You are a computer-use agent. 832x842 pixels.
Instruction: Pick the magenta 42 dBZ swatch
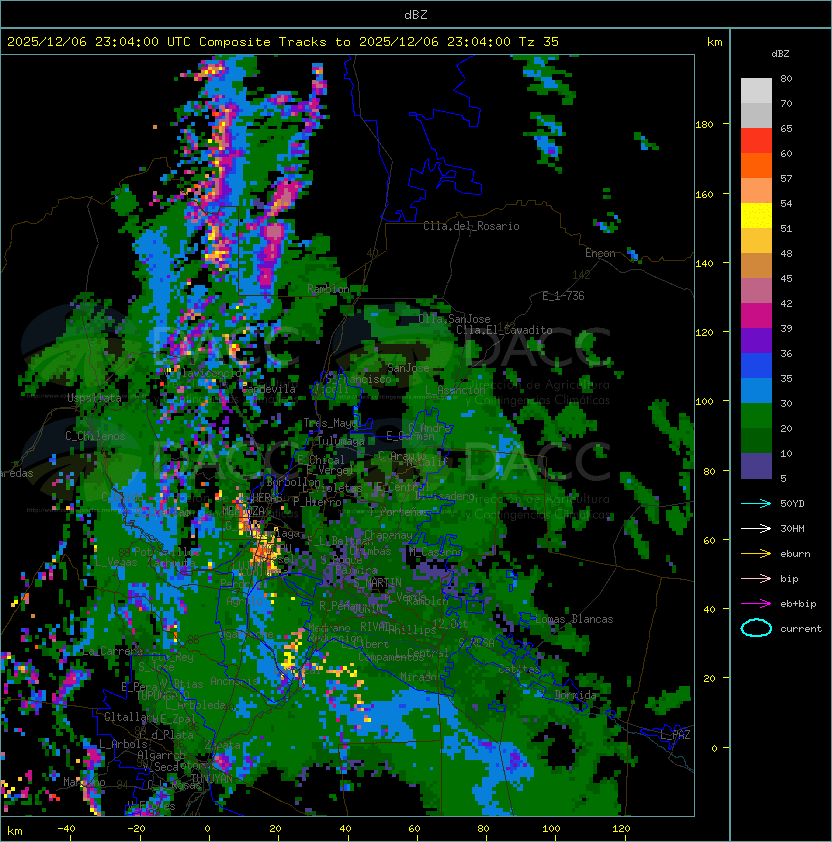point(756,315)
